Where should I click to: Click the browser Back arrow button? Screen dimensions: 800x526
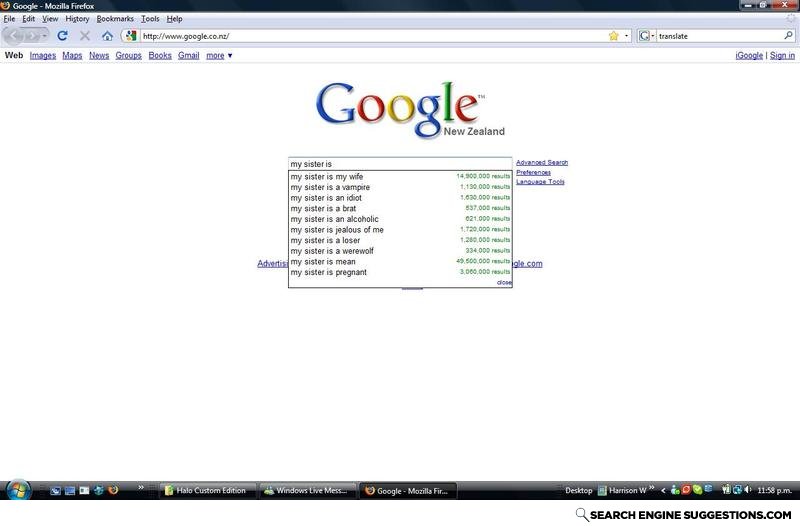[14, 36]
